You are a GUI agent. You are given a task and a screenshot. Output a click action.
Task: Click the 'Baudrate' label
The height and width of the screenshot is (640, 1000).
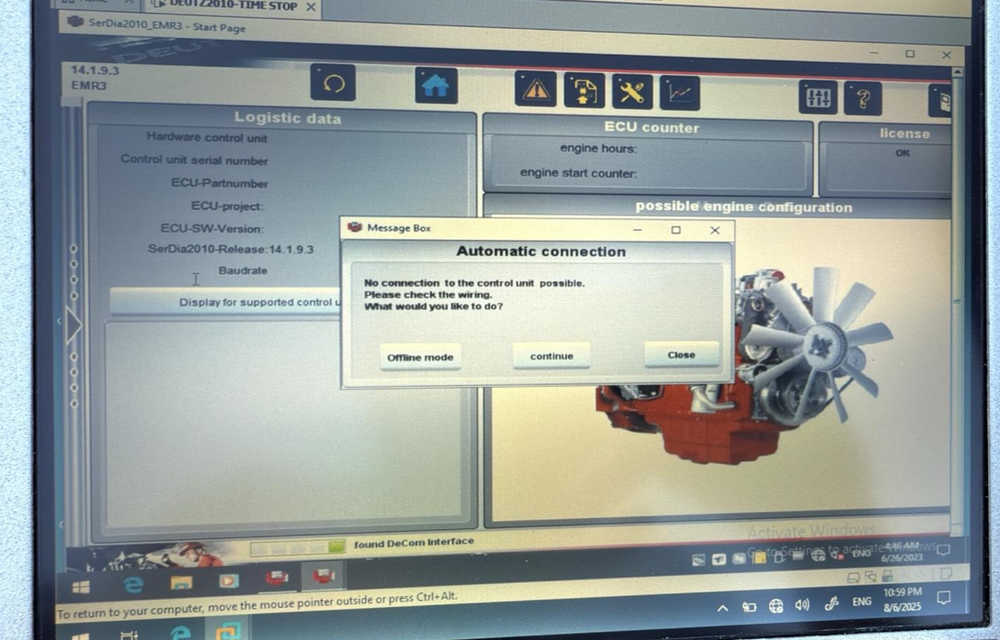pos(243,270)
